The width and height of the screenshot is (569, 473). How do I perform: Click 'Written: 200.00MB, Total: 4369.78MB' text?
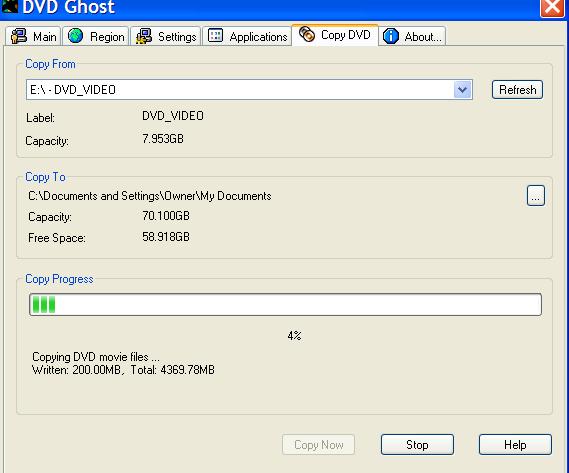pos(123,370)
